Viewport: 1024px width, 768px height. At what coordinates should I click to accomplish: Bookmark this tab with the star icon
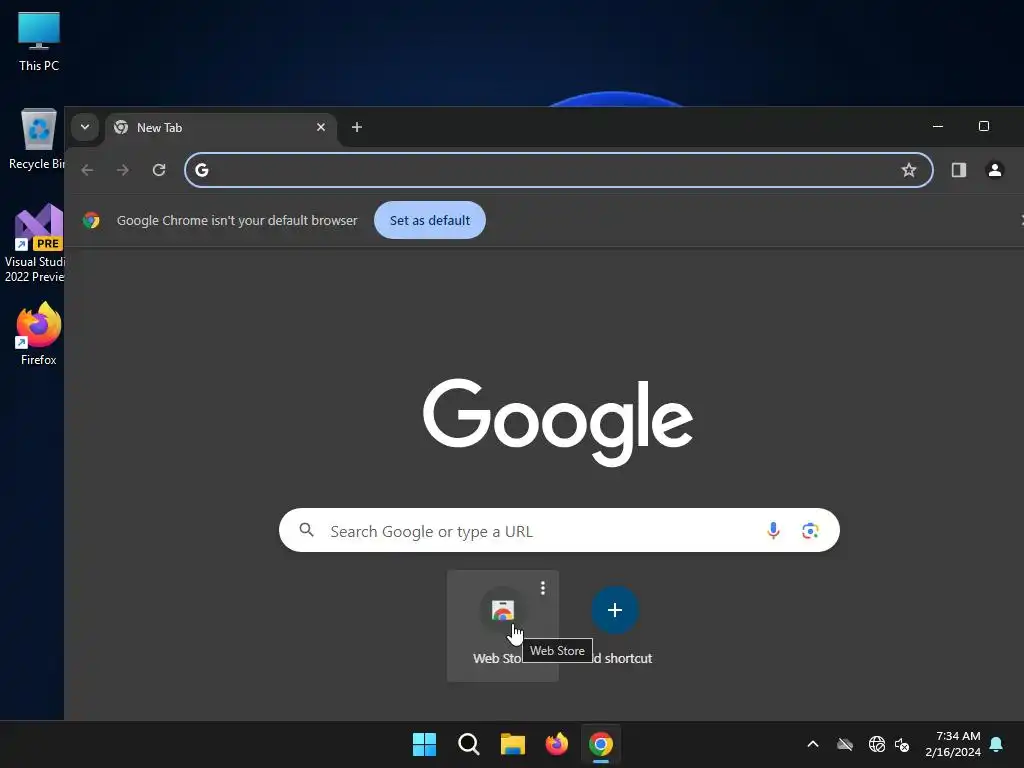[908, 170]
